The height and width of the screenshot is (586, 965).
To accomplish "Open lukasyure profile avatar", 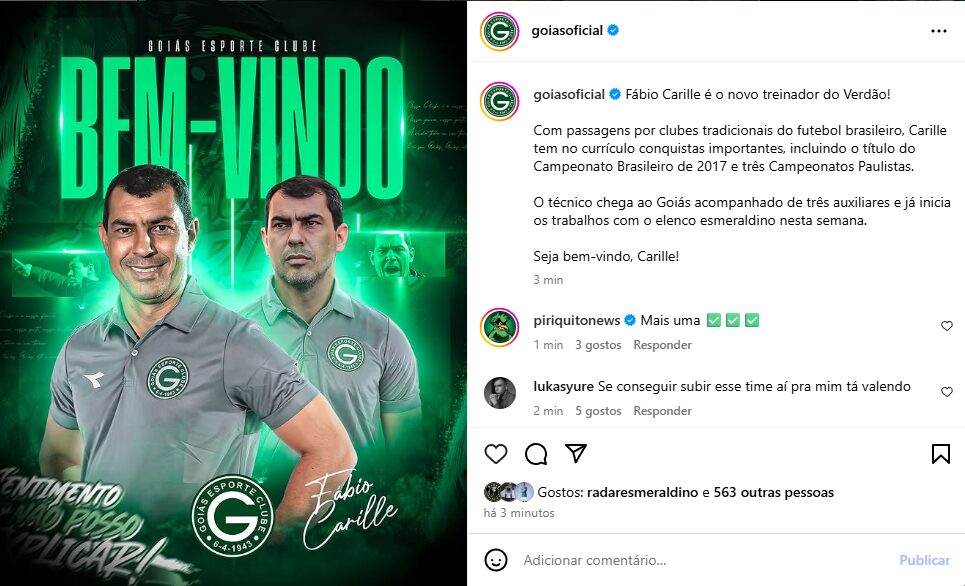I will point(499,393).
